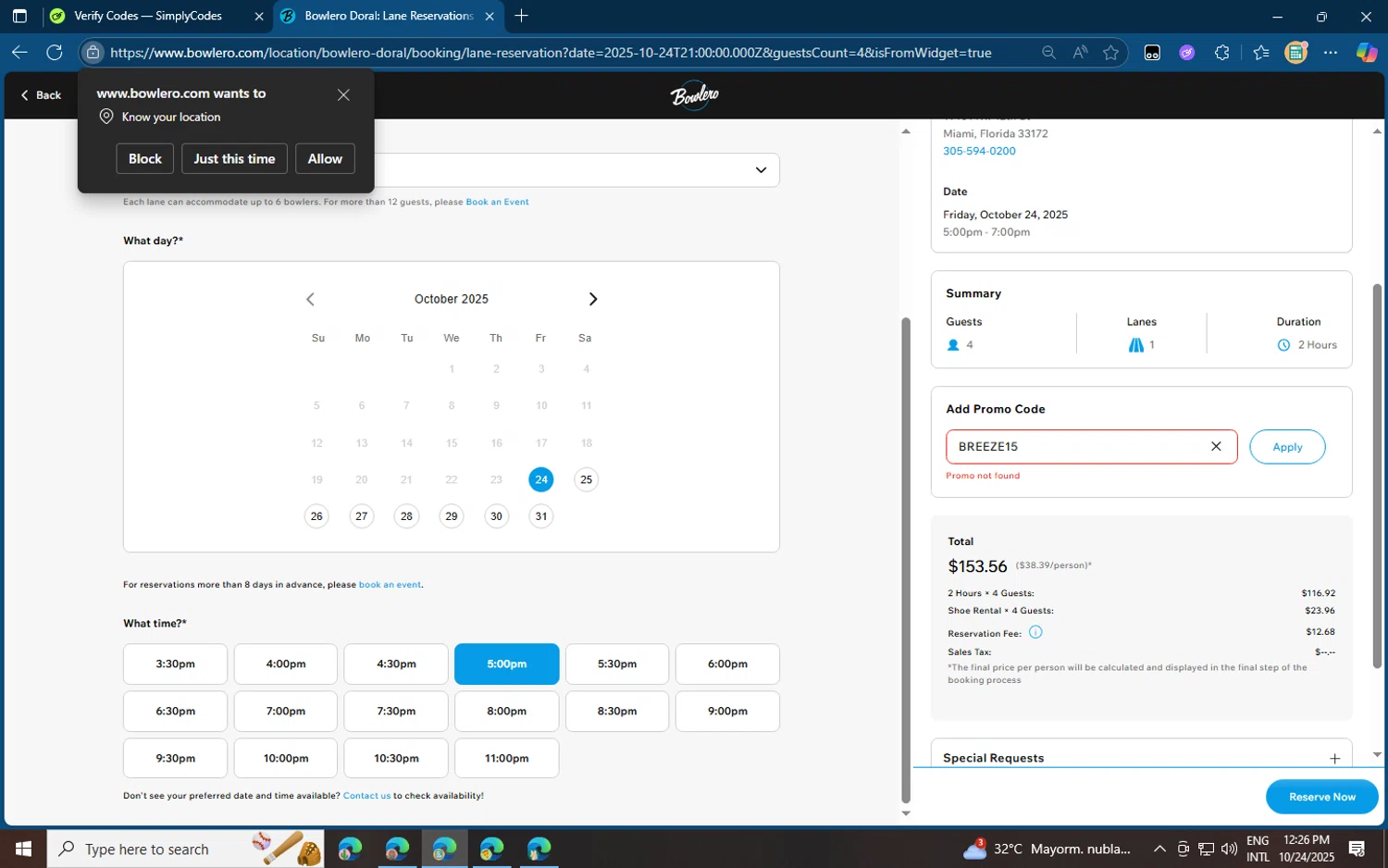Expand the Special Requests section
Screen dimensions: 1388x868
1334,758
